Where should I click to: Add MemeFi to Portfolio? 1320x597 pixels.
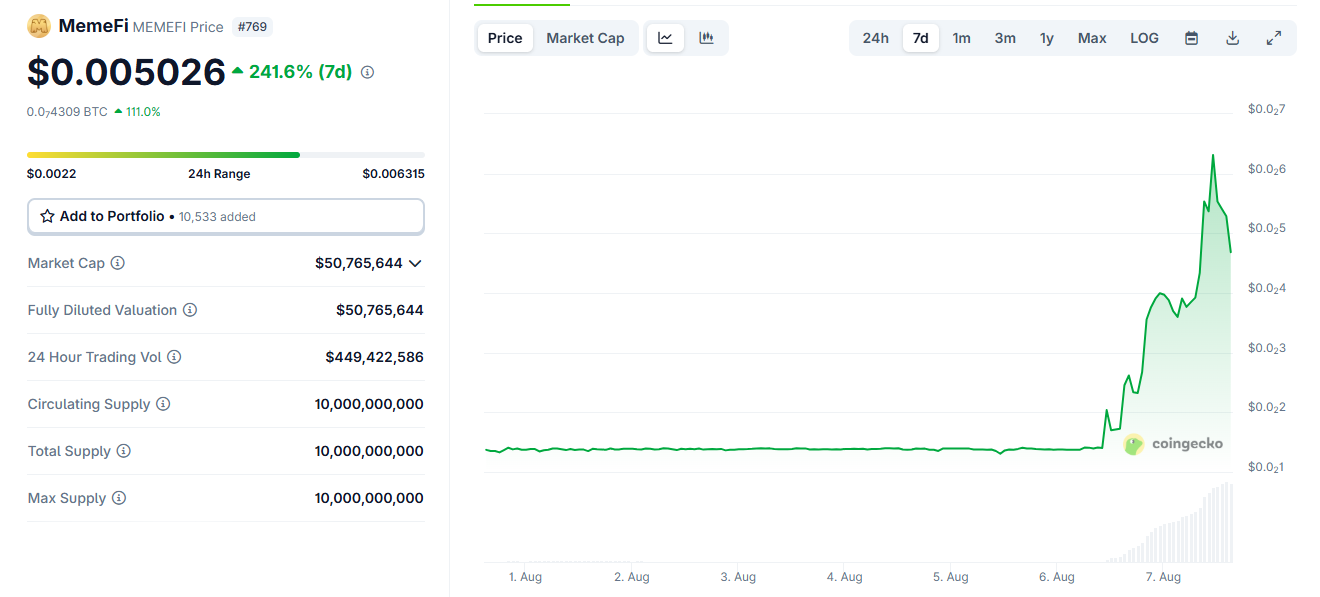click(x=225, y=216)
